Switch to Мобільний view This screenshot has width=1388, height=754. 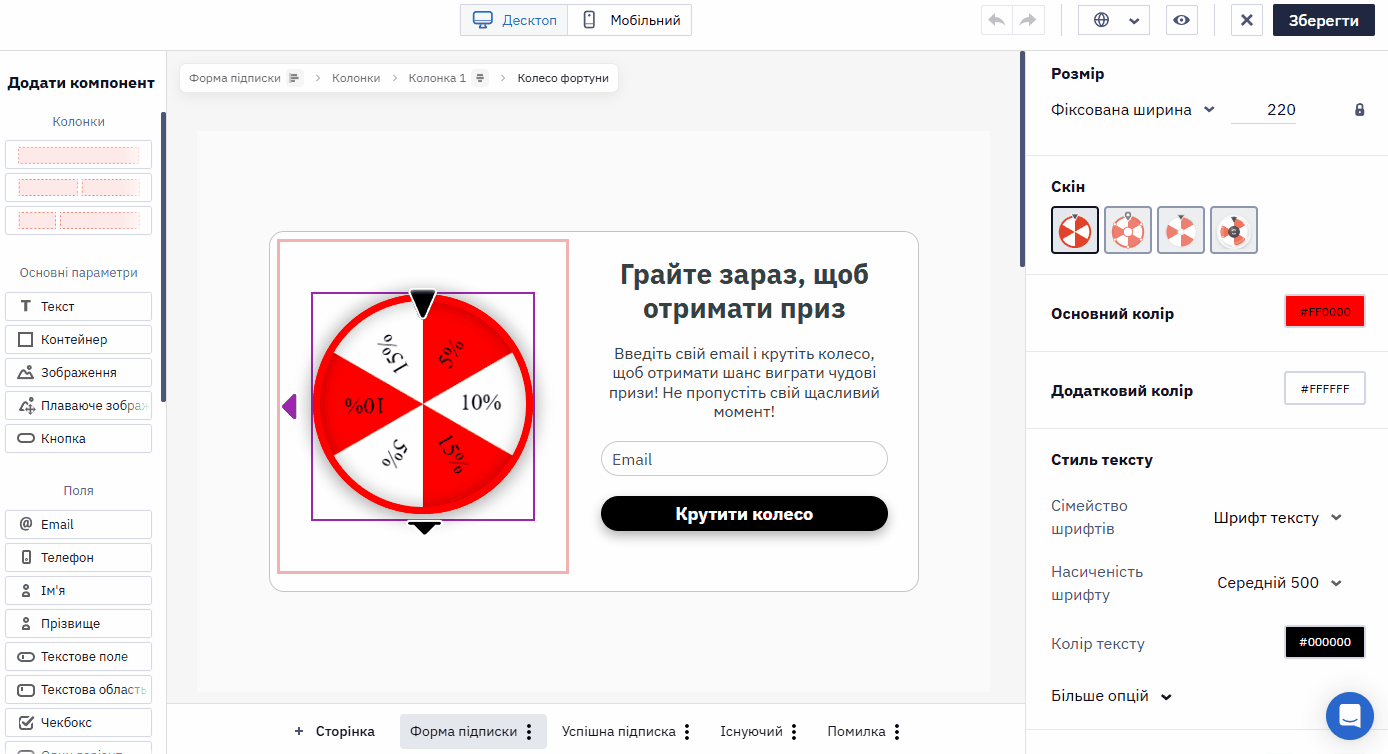point(630,20)
